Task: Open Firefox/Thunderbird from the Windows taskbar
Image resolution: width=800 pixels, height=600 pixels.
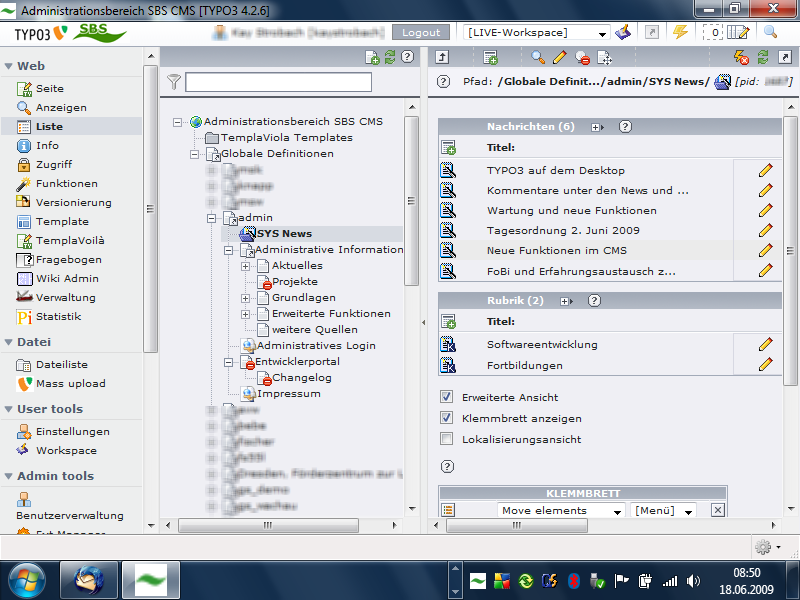Action: (x=89, y=579)
